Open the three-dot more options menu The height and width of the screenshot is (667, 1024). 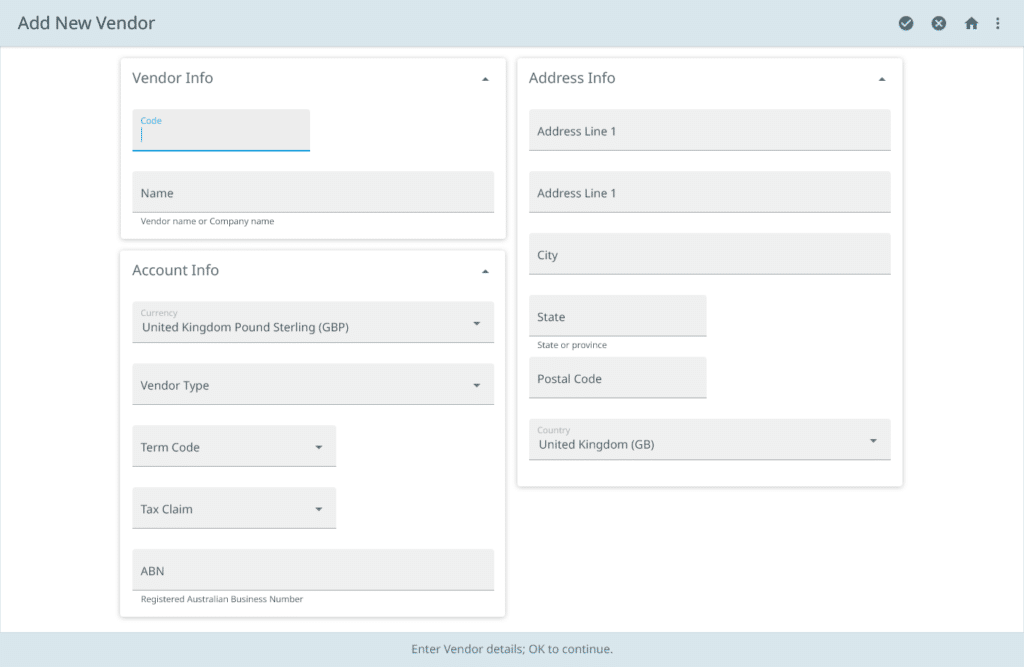click(998, 24)
